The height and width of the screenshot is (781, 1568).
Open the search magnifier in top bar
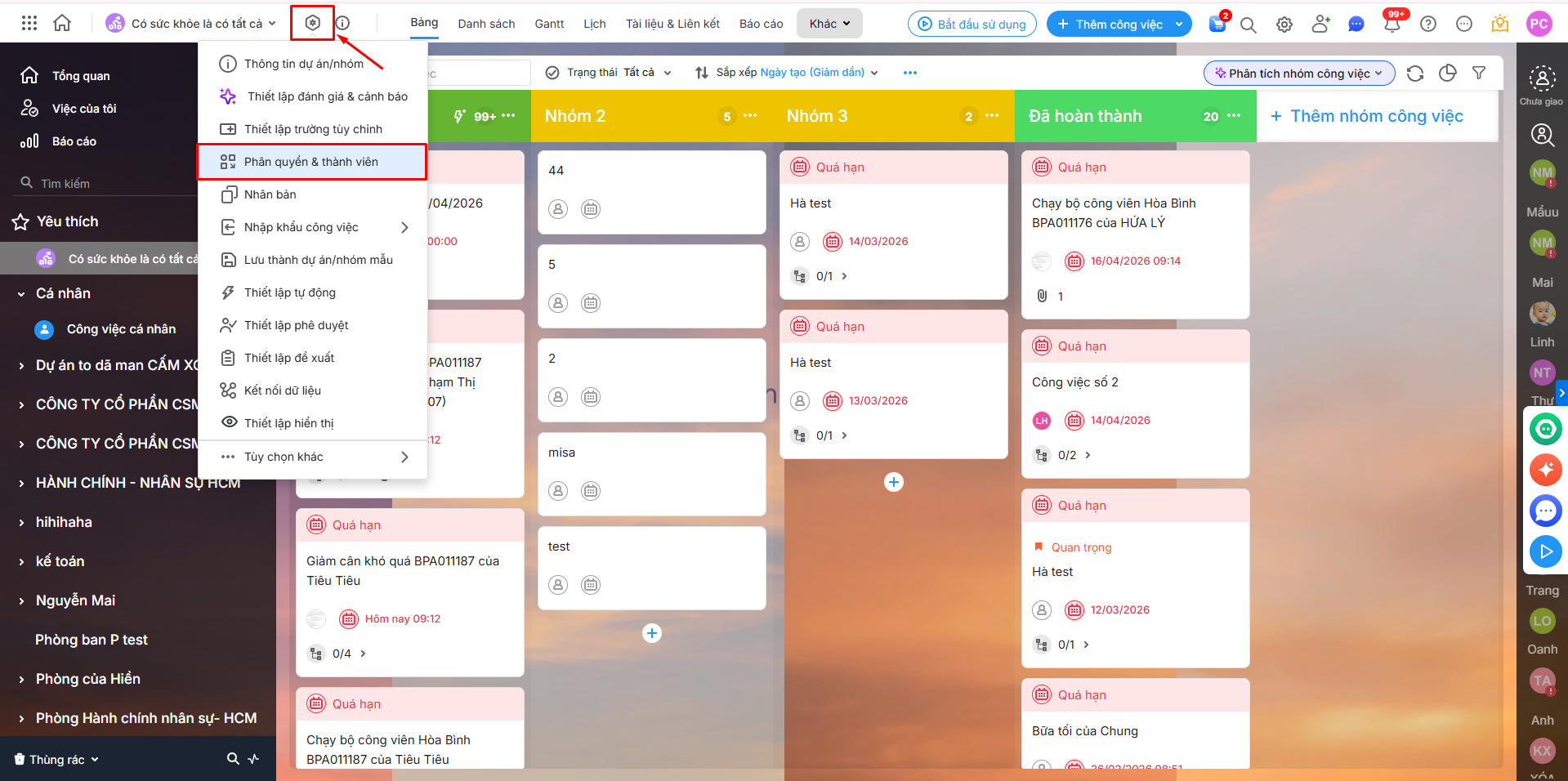pos(1249,25)
